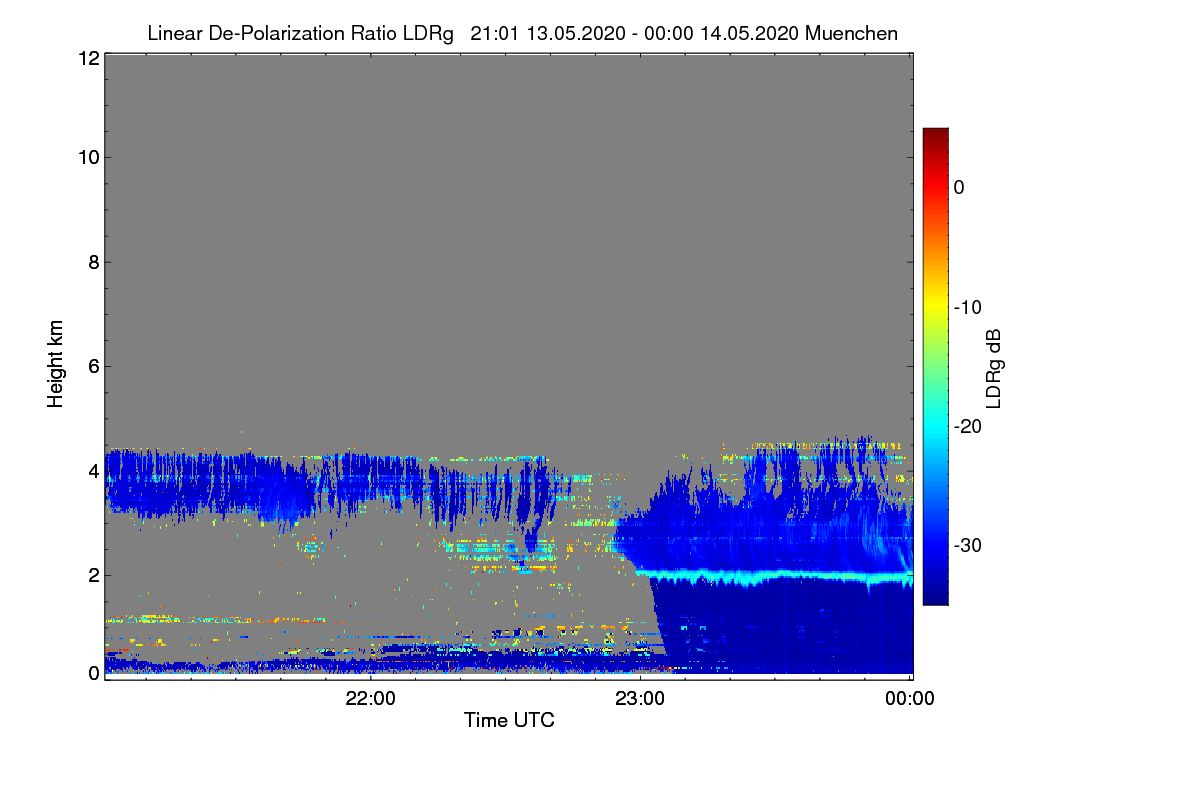This screenshot has width=1200, height=800.
Task: Click the colorbar value label -30
Action: click(967, 546)
